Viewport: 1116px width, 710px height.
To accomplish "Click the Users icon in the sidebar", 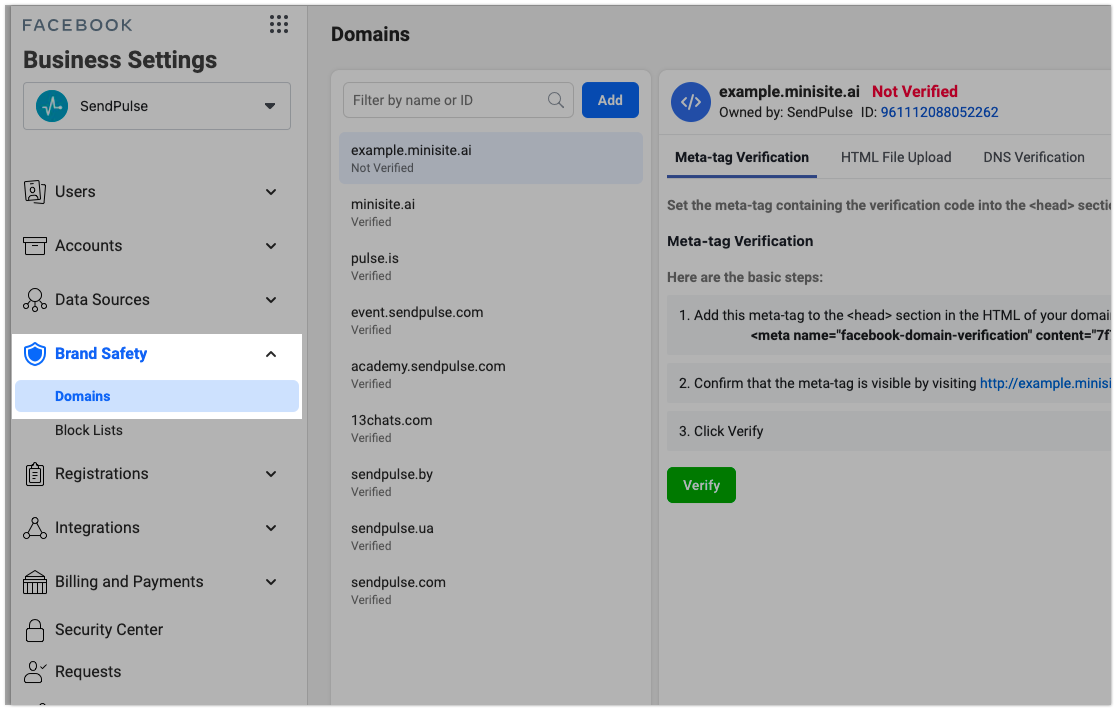I will 35,192.
